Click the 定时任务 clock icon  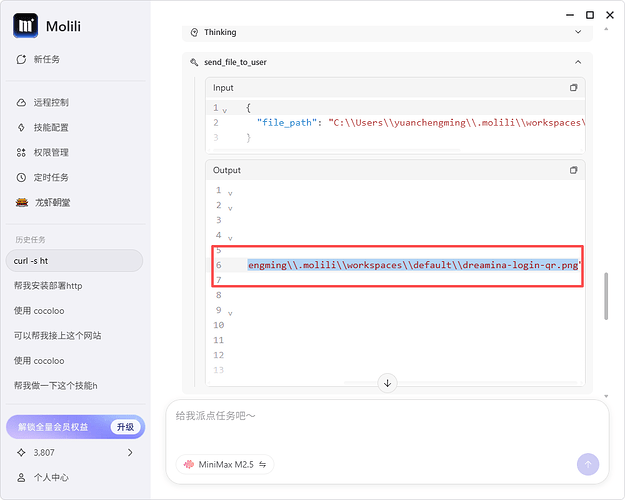pos(22,178)
